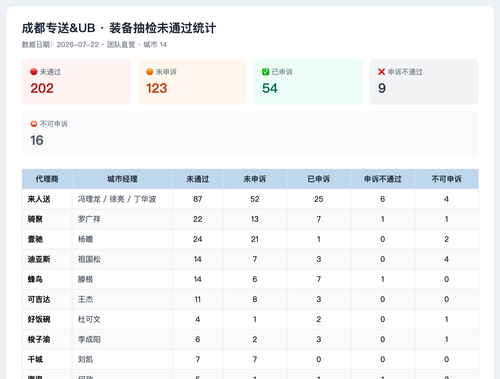This screenshot has width=500, height=379.
Task: Select the agent name 梭子渝
Action: click(39, 339)
